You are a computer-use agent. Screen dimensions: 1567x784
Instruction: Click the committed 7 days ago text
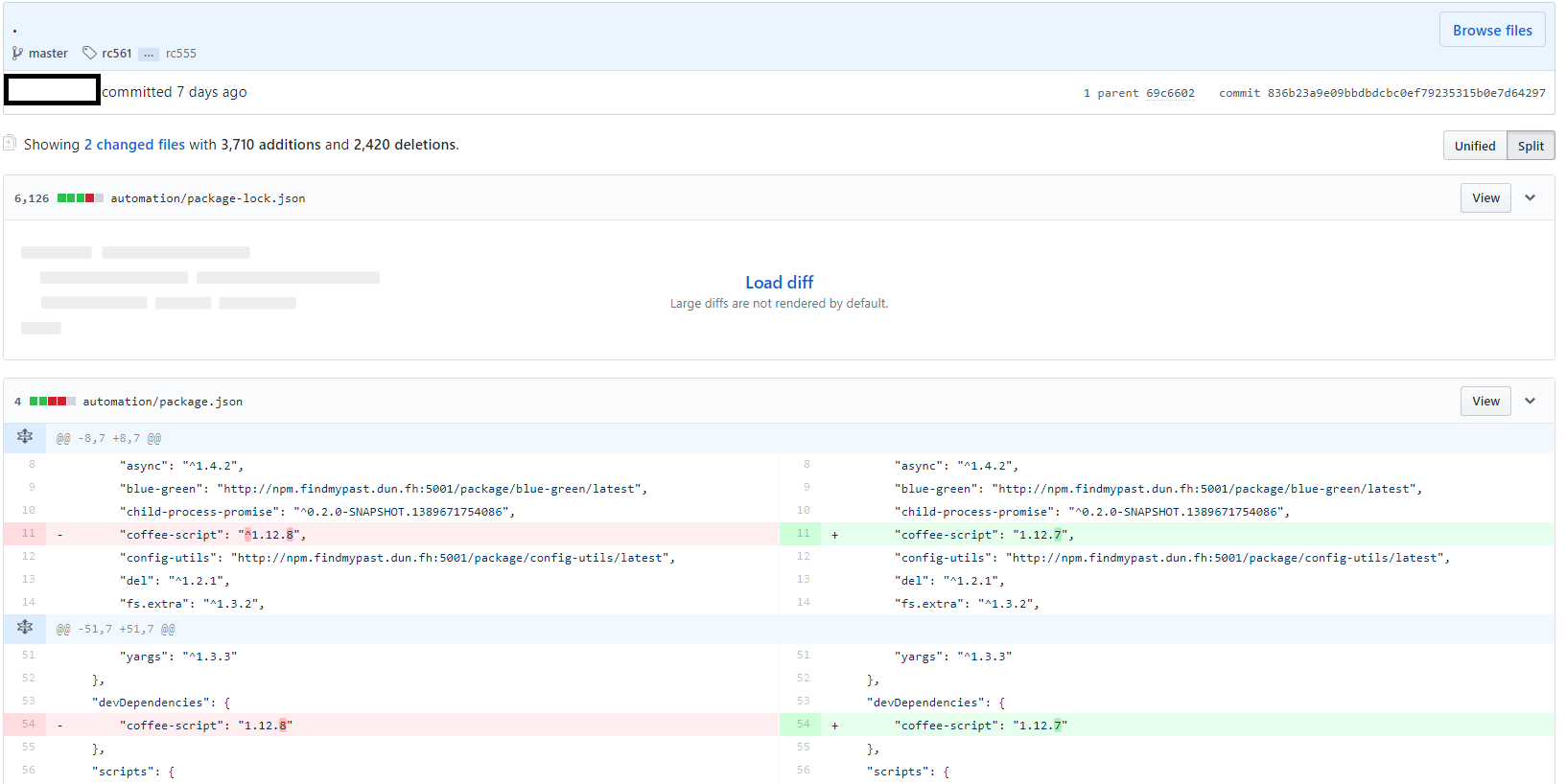(175, 92)
